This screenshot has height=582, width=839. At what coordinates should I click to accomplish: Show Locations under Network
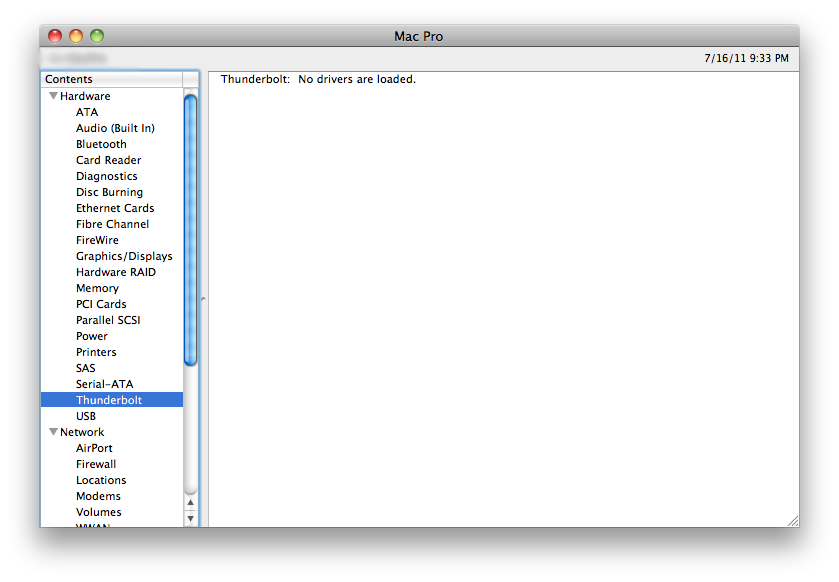pos(101,480)
